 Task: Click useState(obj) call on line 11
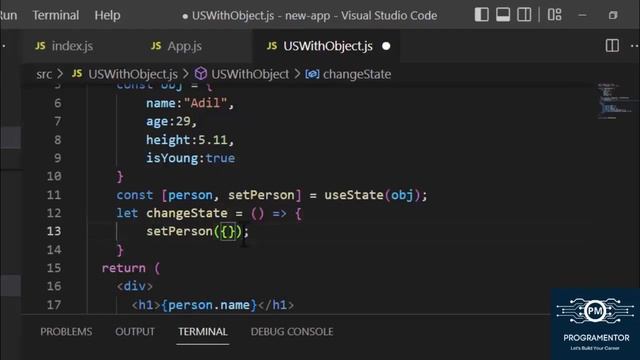[x=372, y=195]
